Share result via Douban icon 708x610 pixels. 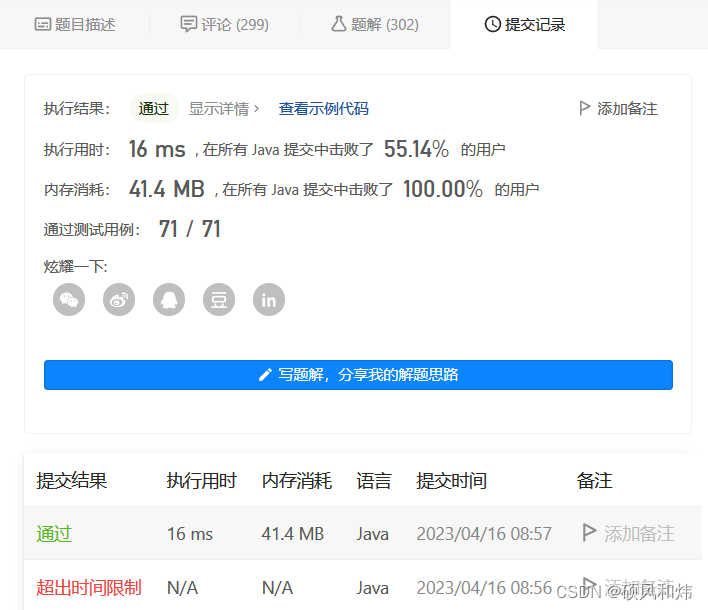[x=219, y=300]
